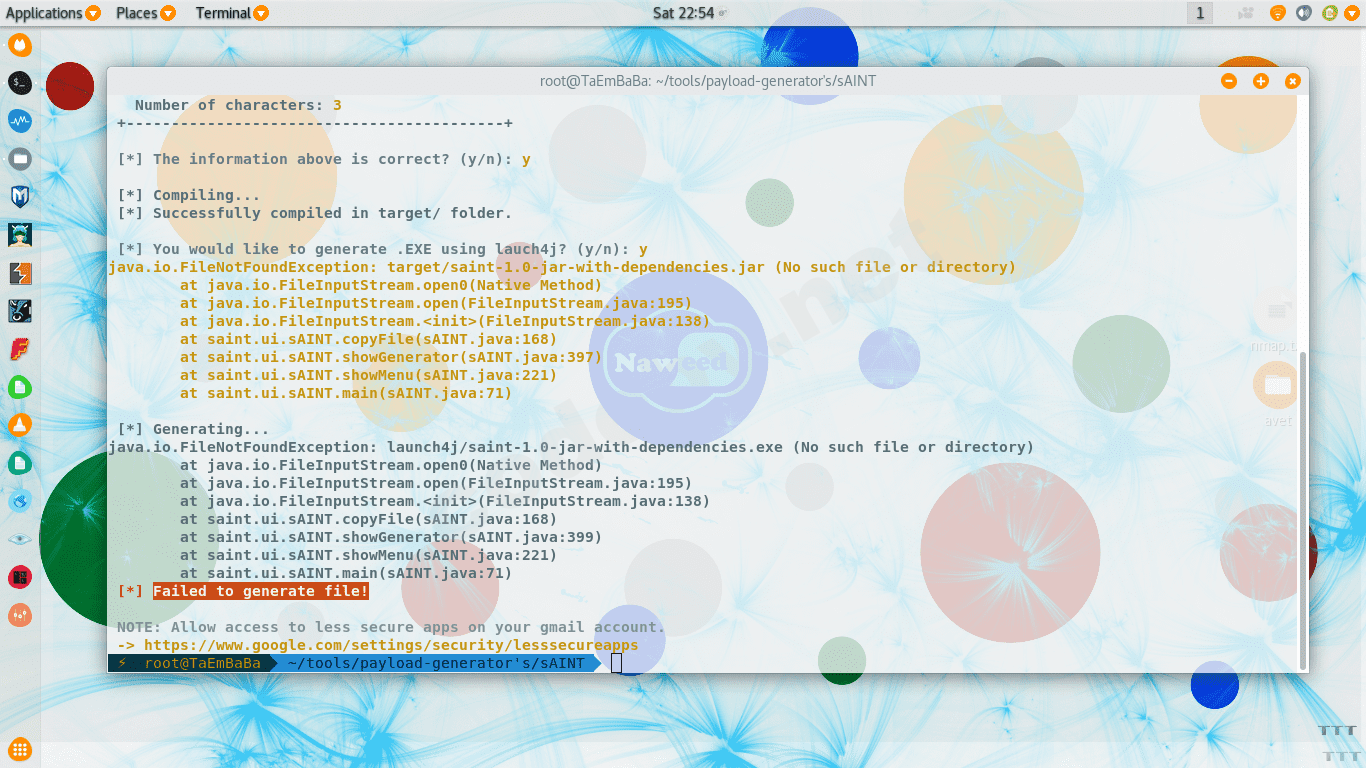Click workspace indicator 1 in taskbar
This screenshot has width=1366, height=768.
tap(1199, 13)
